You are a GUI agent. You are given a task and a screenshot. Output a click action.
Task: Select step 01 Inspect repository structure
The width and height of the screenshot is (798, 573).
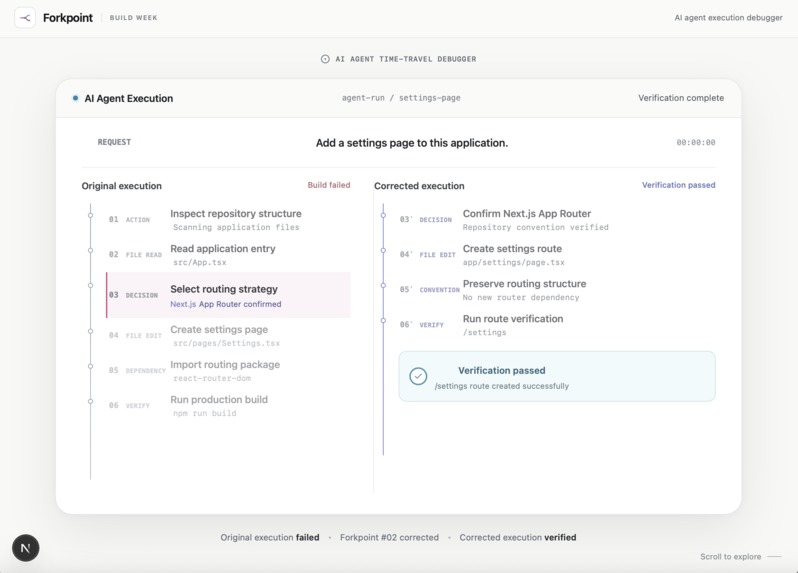pos(228,220)
